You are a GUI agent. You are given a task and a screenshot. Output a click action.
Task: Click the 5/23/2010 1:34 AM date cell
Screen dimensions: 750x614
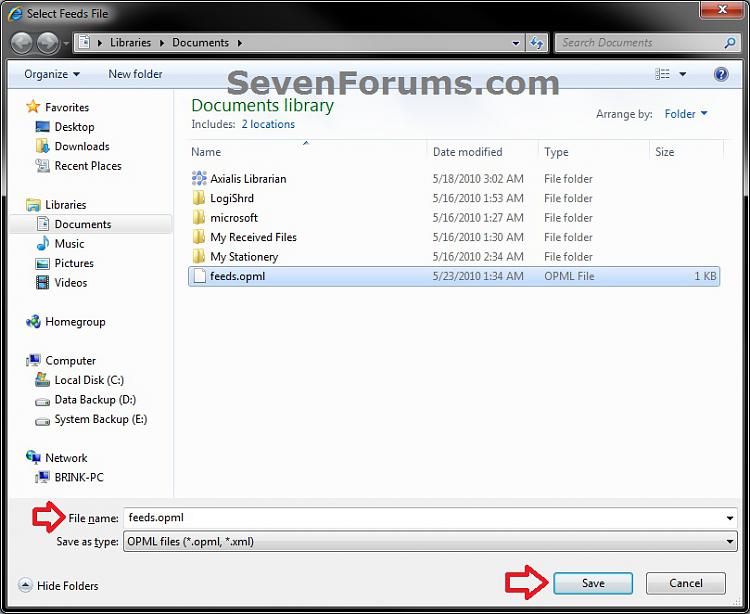[478, 276]
